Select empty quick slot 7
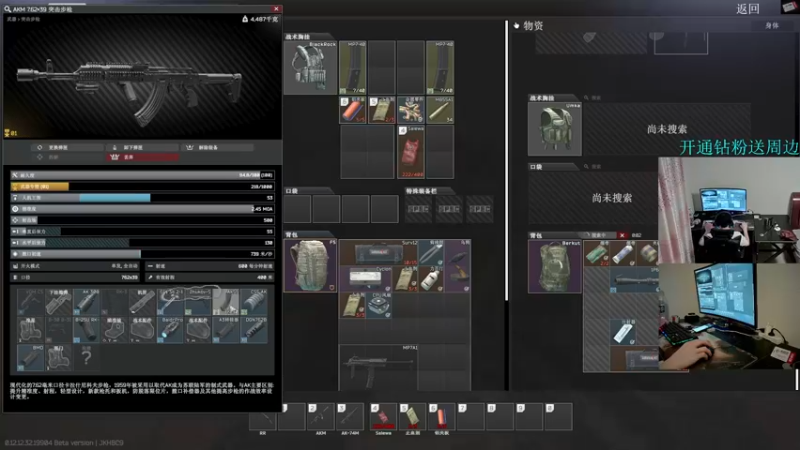This screenshot has width=800, height=450. tap(471, 416)
